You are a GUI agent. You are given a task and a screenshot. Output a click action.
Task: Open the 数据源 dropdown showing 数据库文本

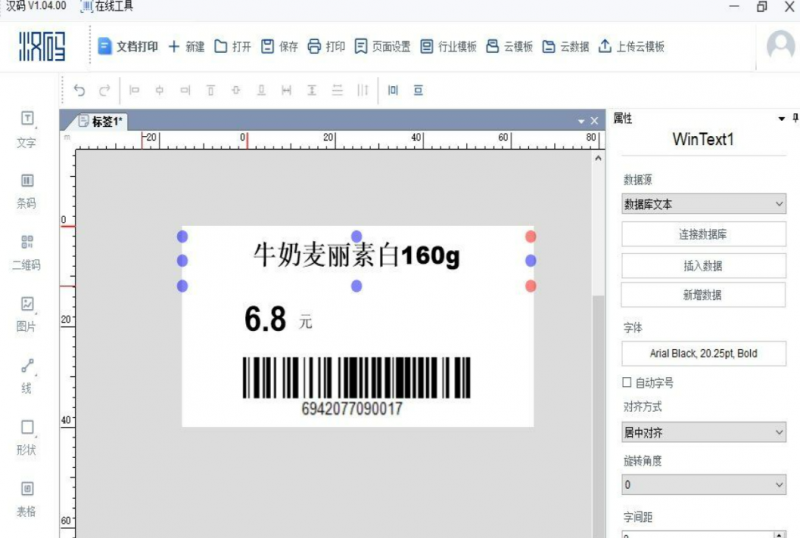click(x=704, y=204)
